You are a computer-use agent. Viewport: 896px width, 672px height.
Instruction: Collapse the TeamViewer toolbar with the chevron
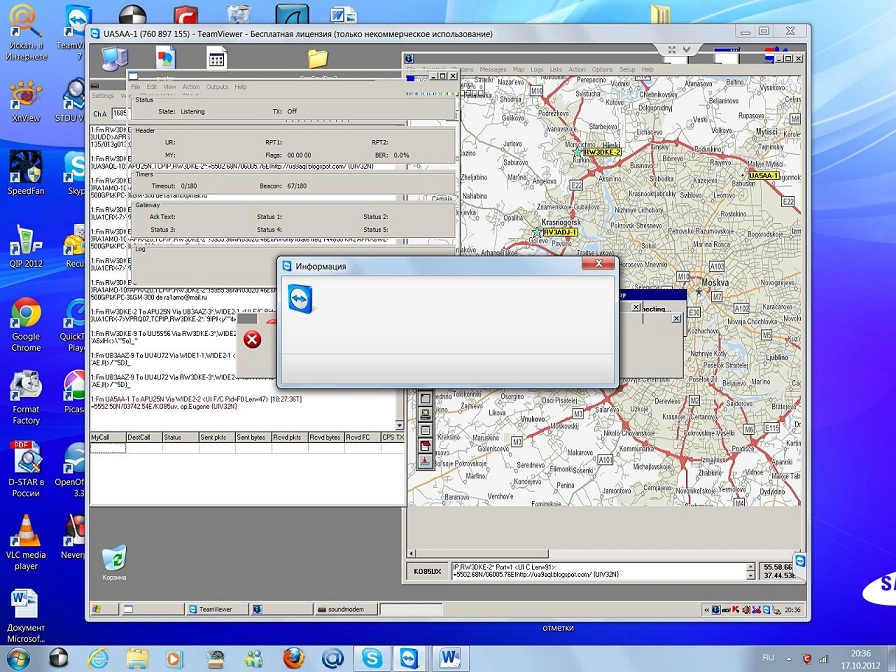pos(686,50)
